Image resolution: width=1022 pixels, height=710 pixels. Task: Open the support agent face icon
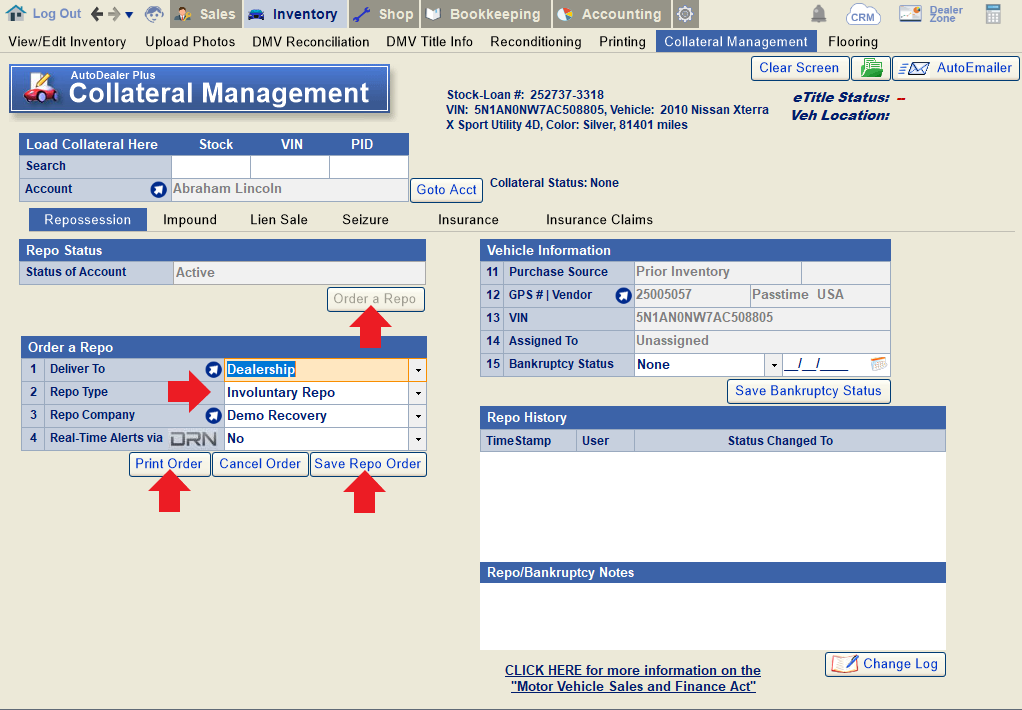pos(154,14)
